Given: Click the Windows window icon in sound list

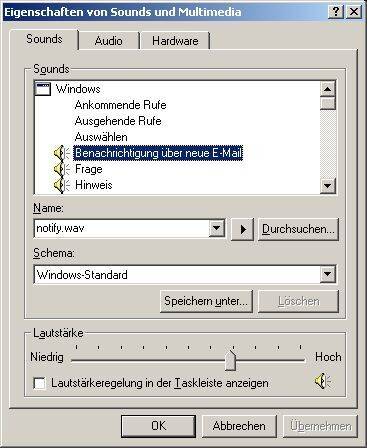Looking at the screenshot, I should click(43, 89).
